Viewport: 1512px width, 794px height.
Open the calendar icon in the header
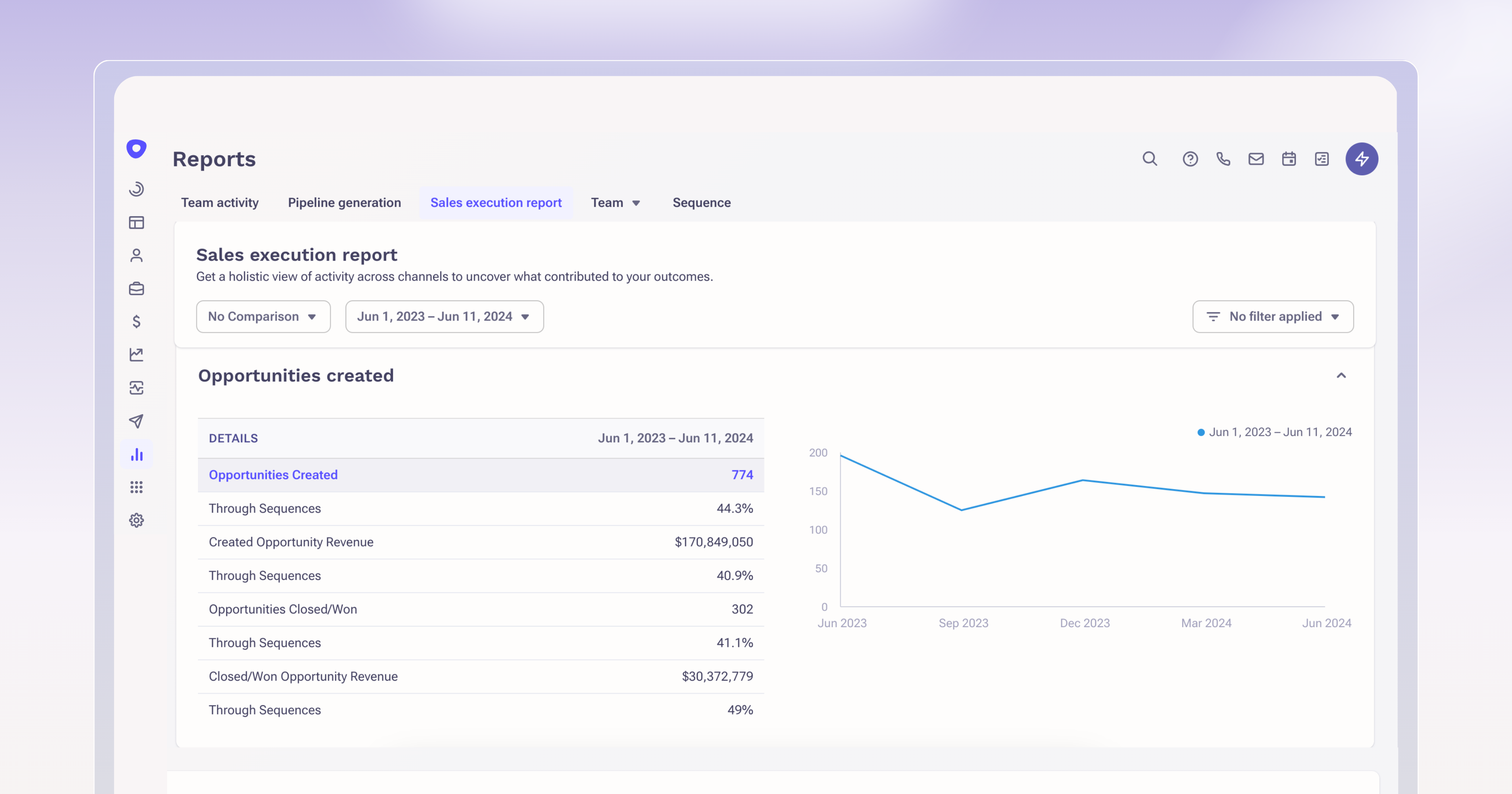[1289, 159]
